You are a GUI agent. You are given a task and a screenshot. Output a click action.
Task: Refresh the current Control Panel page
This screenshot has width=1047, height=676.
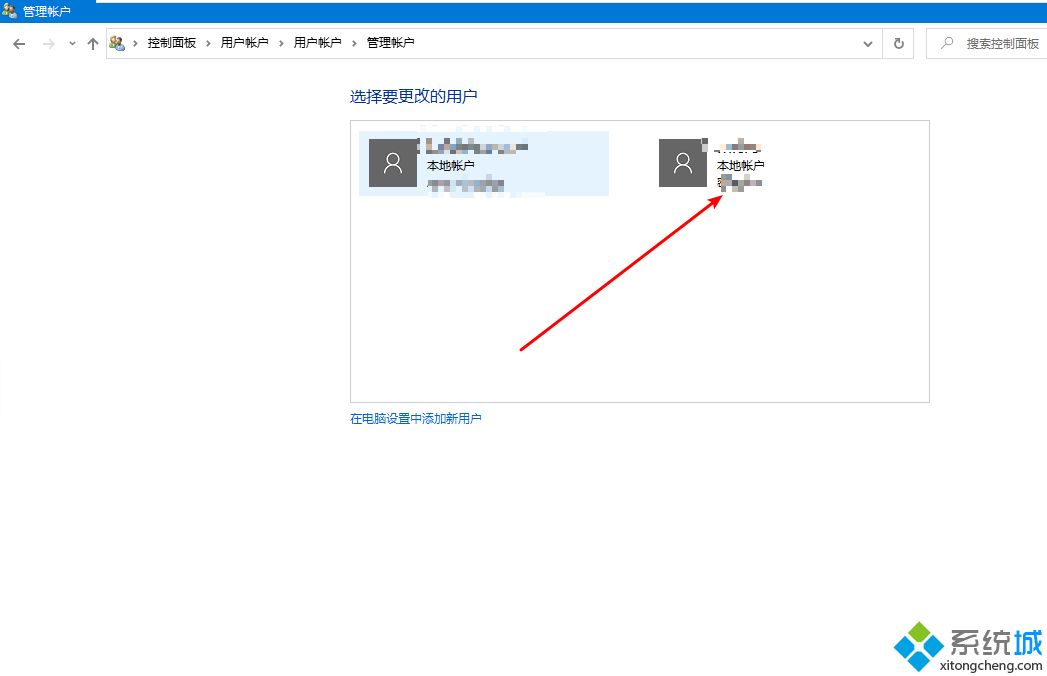(898, 43)
